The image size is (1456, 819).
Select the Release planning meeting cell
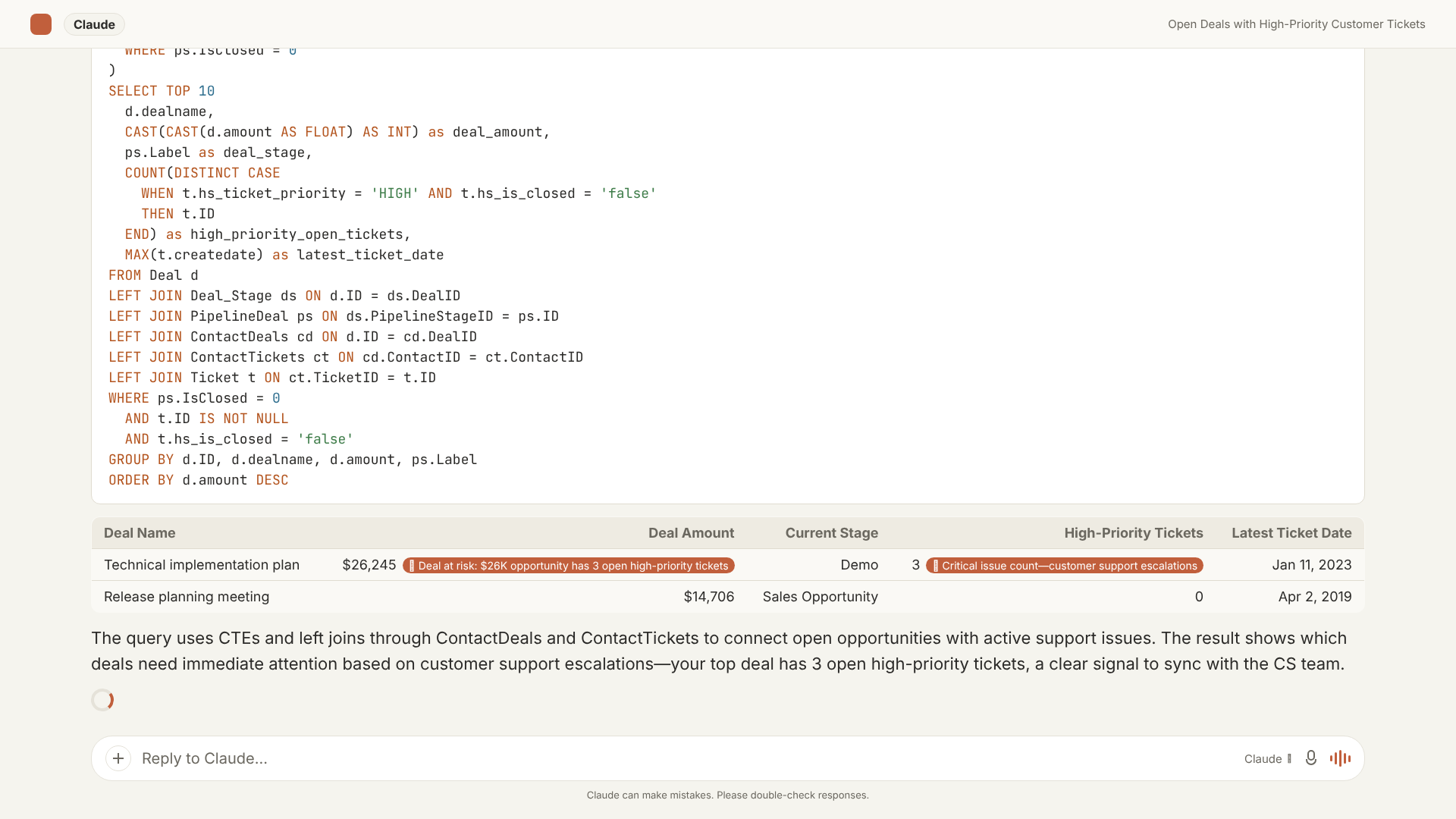pos(187,597)
